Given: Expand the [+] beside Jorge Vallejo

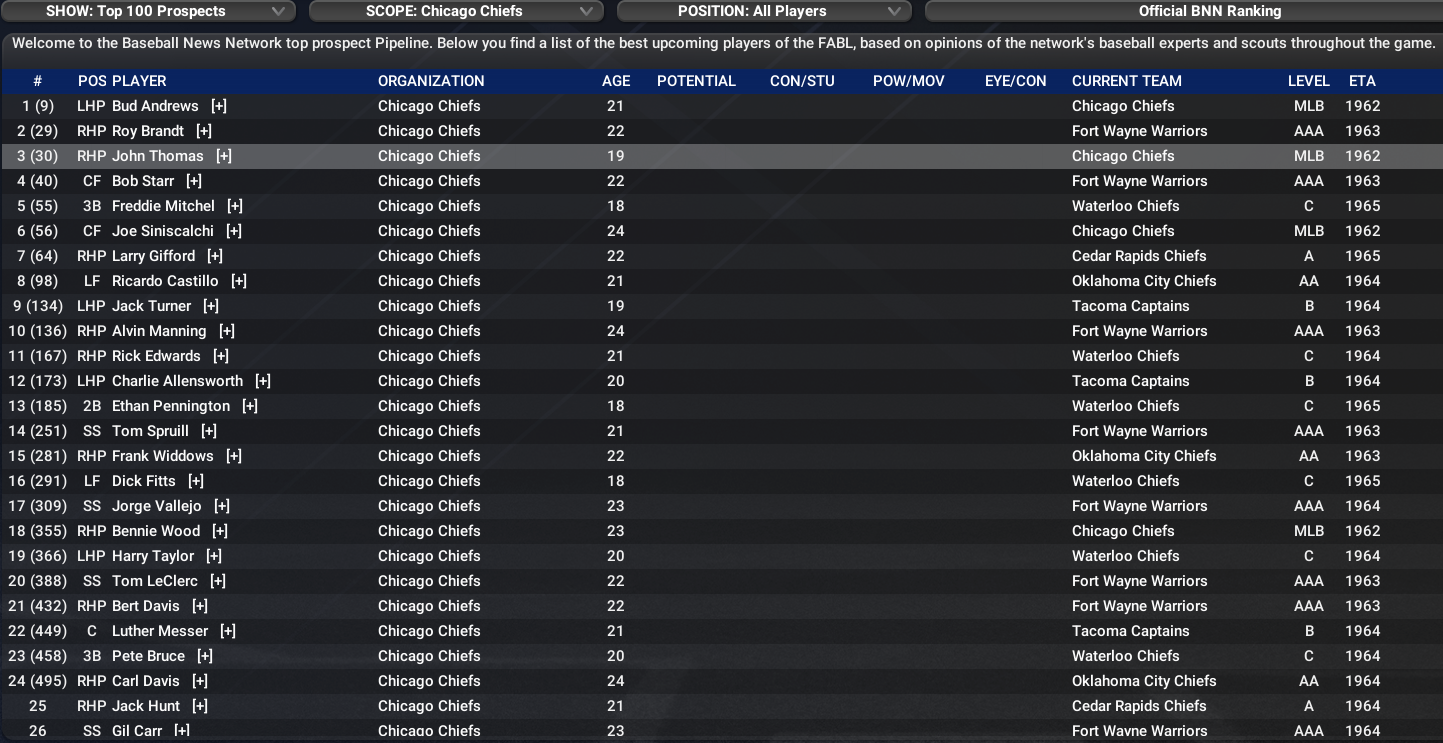Looking at the screenshot, I should 222,506.
